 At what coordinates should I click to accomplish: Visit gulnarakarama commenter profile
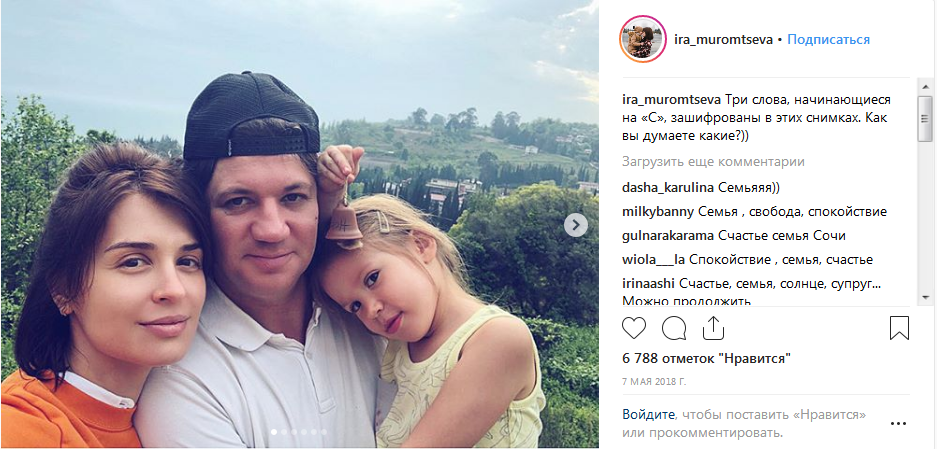(x=668, y=236)
